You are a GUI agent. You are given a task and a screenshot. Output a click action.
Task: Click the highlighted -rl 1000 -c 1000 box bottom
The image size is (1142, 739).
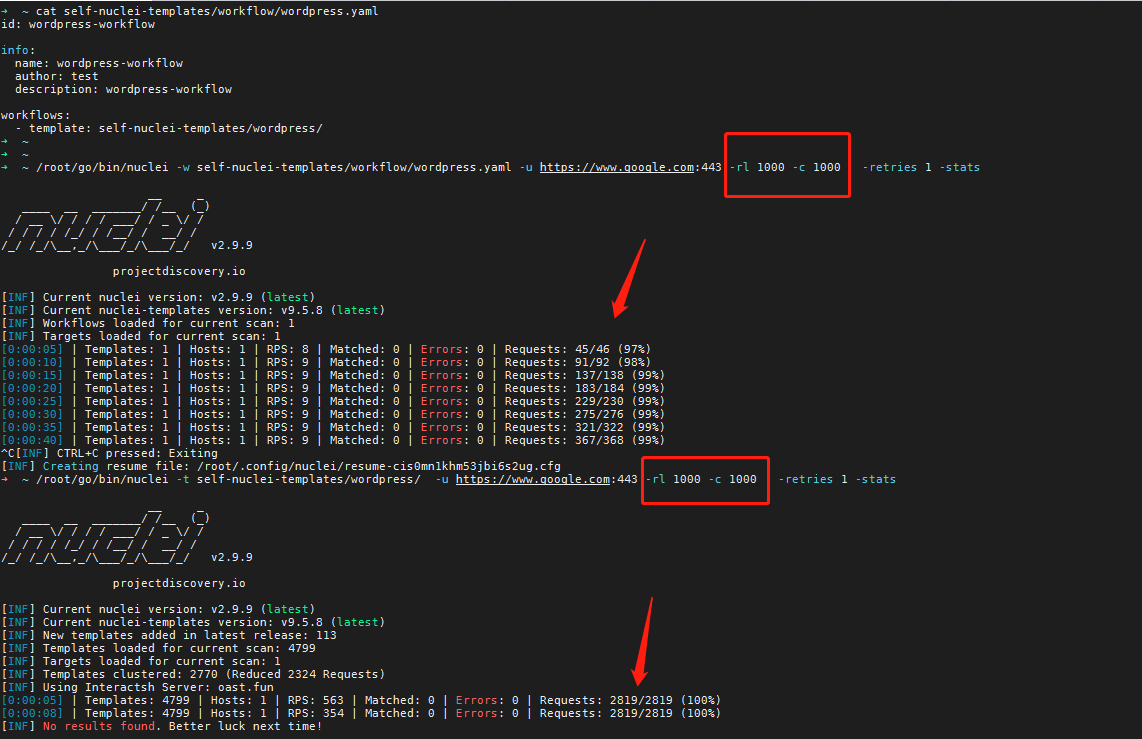(x=704, y=478)
